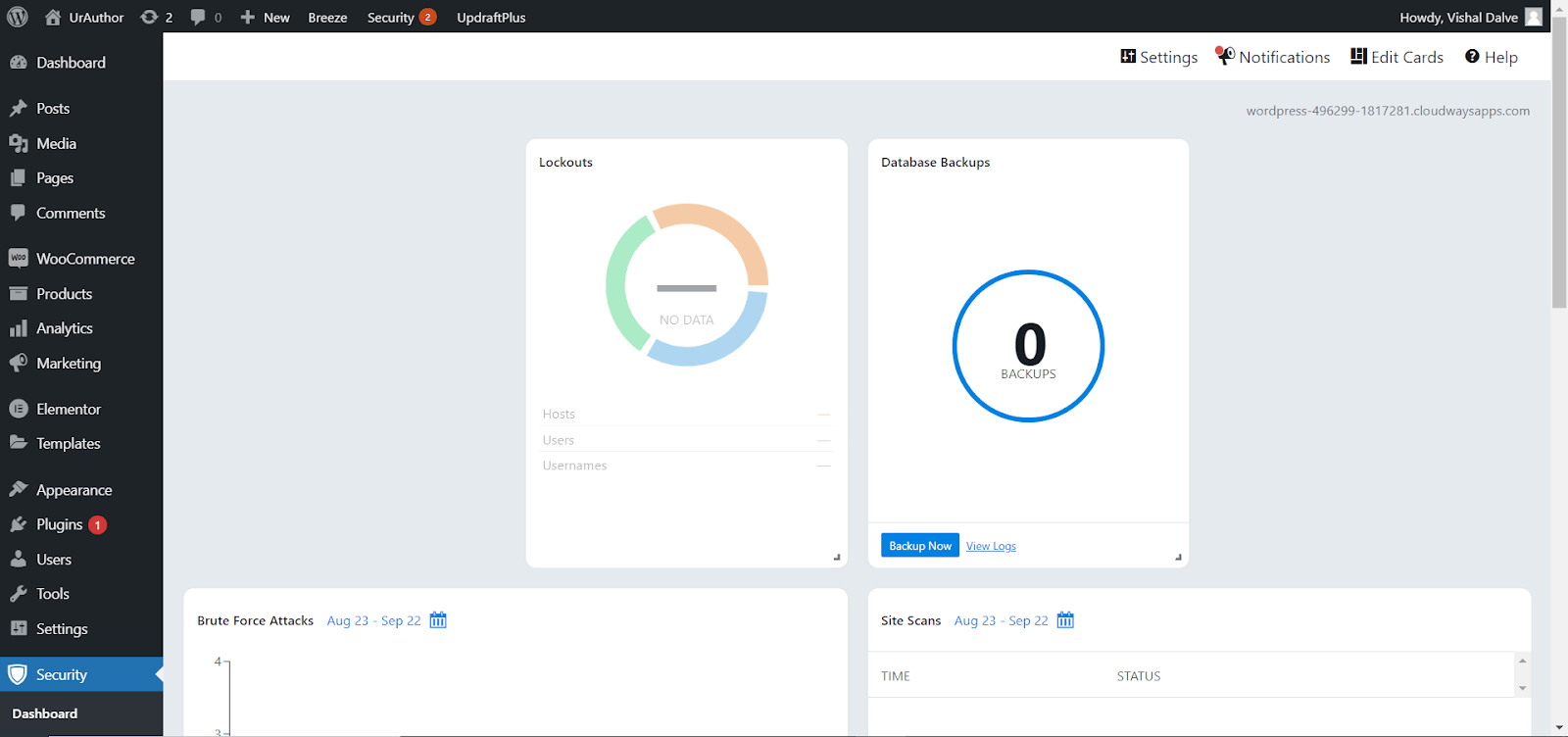
Task: Click the Lockouts card resize handle
Action: coord(837,557)
